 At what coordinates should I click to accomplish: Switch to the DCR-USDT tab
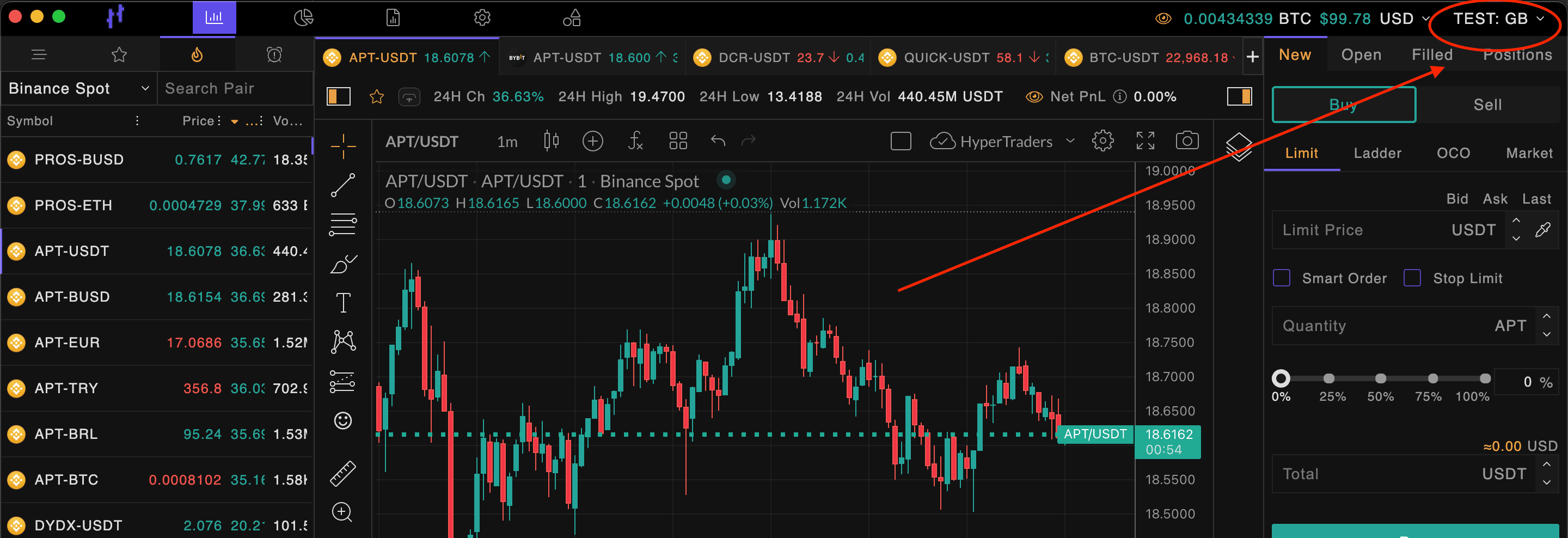pos(779,57)
